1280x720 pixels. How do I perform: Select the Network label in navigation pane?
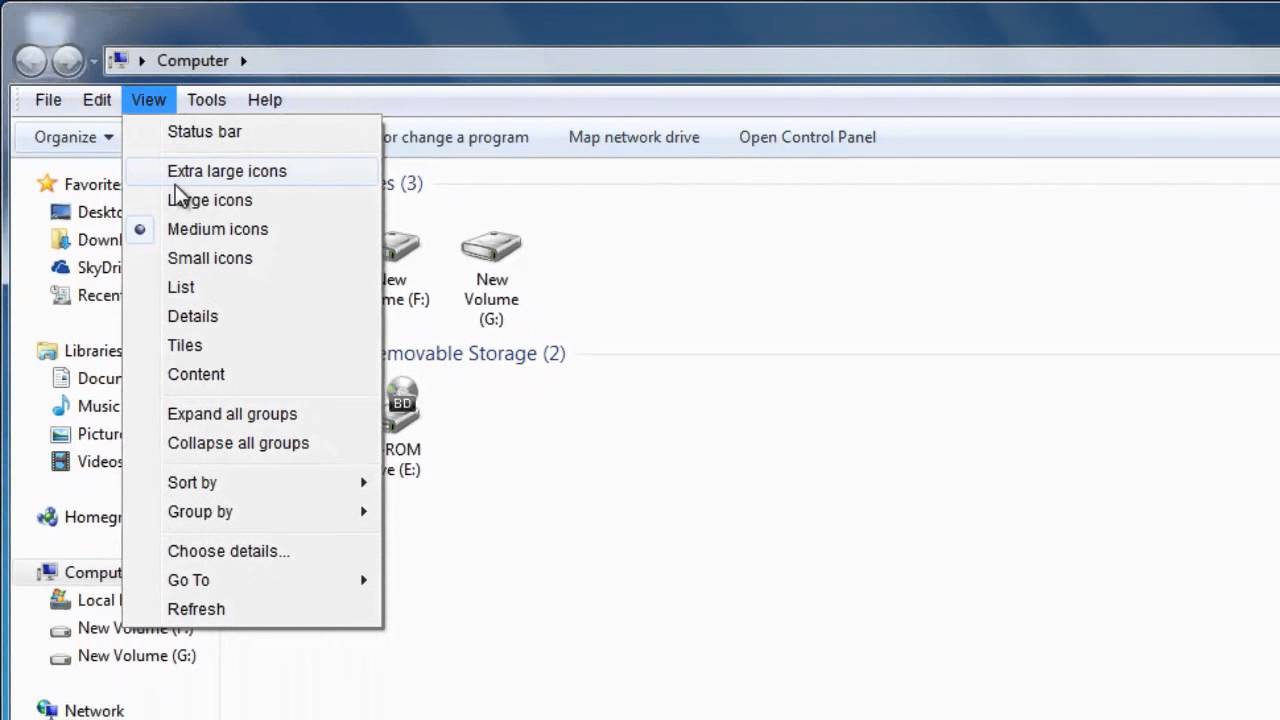(94, 711)
